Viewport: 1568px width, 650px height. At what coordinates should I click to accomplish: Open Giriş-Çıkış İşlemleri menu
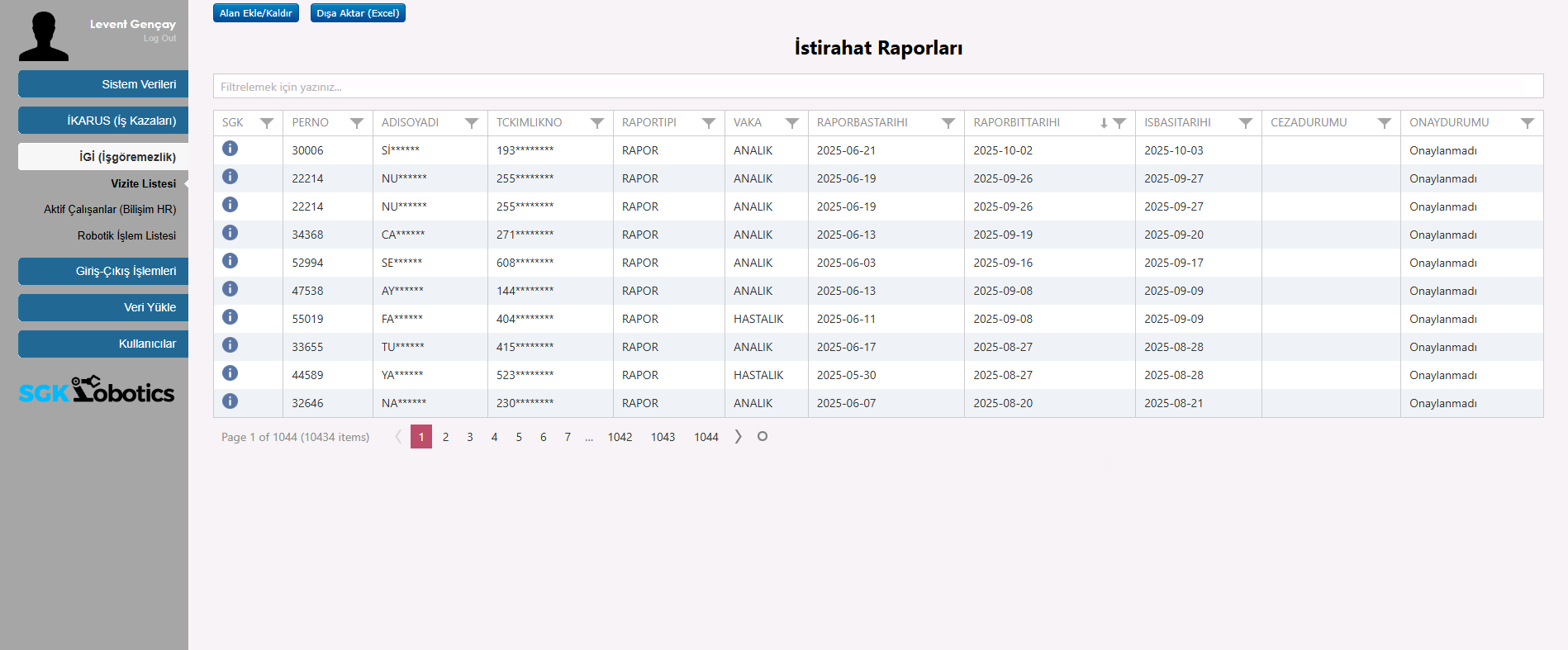[103, 271]
